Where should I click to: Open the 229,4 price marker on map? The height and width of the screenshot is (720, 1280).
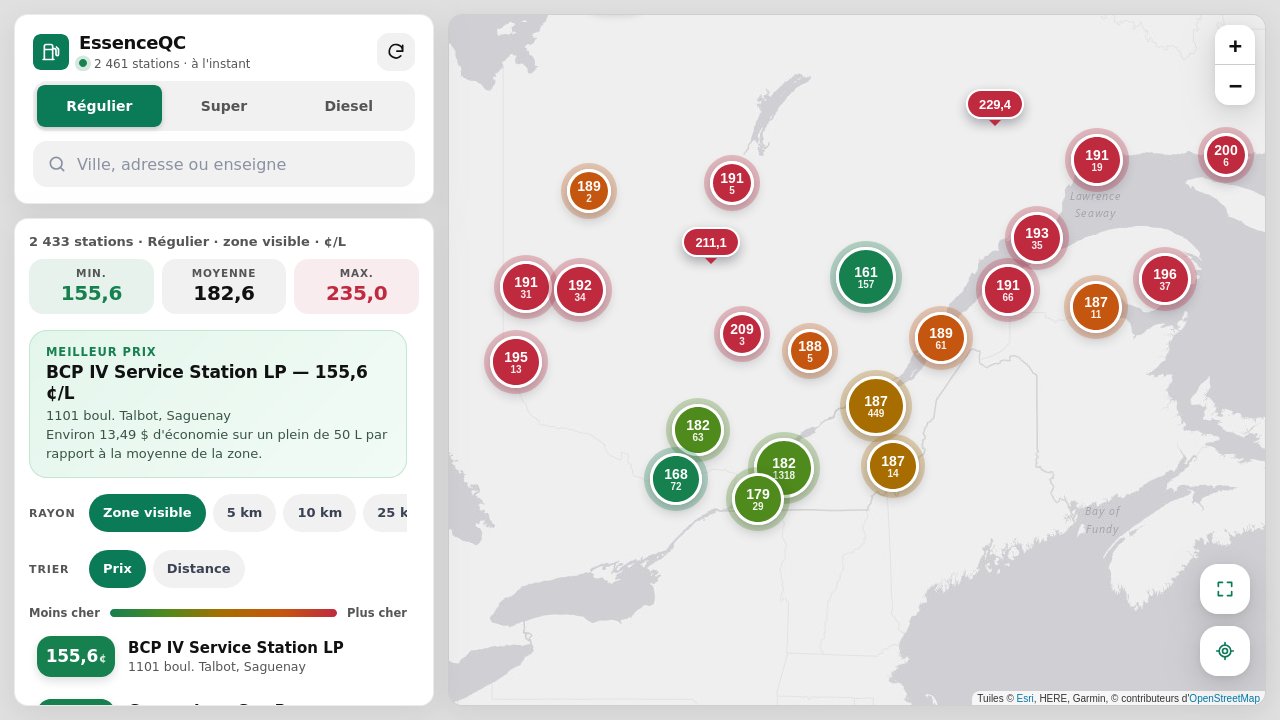click(x=994, y=105)
